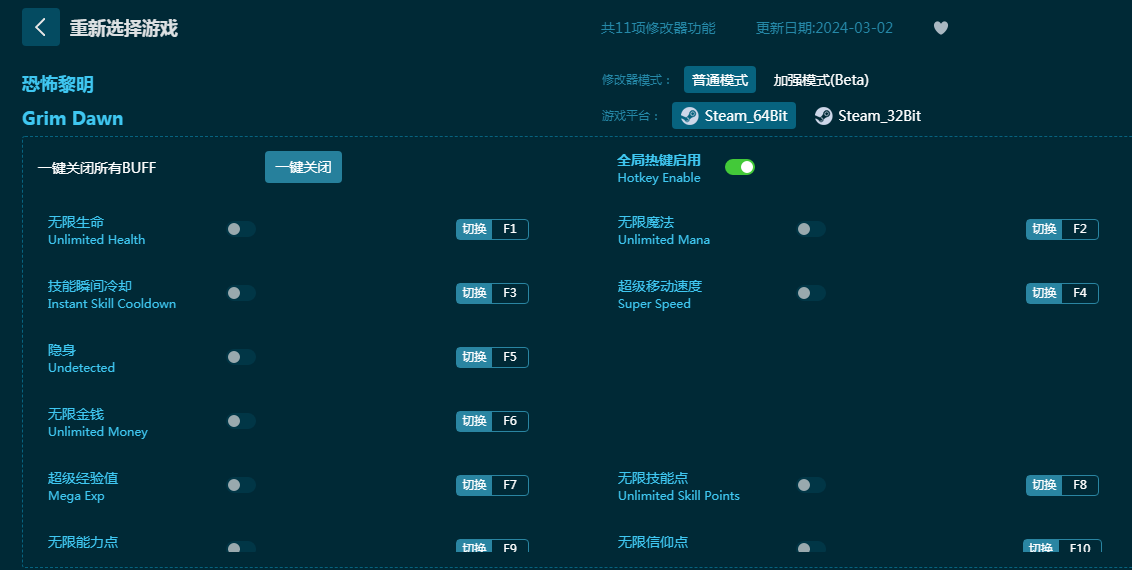The image size is (1132, 570).
Task: Click the 一键关闭 button
Action: [x=303, y=167]
